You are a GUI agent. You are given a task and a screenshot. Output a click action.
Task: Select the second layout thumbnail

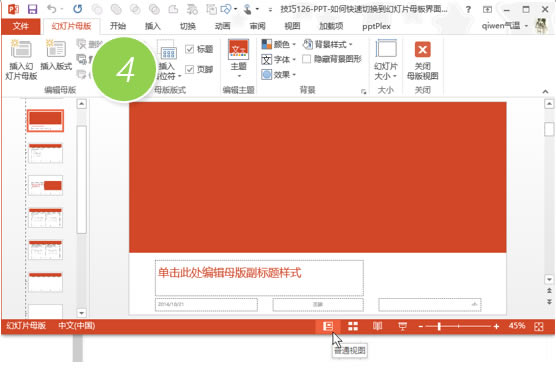[45, 153]
